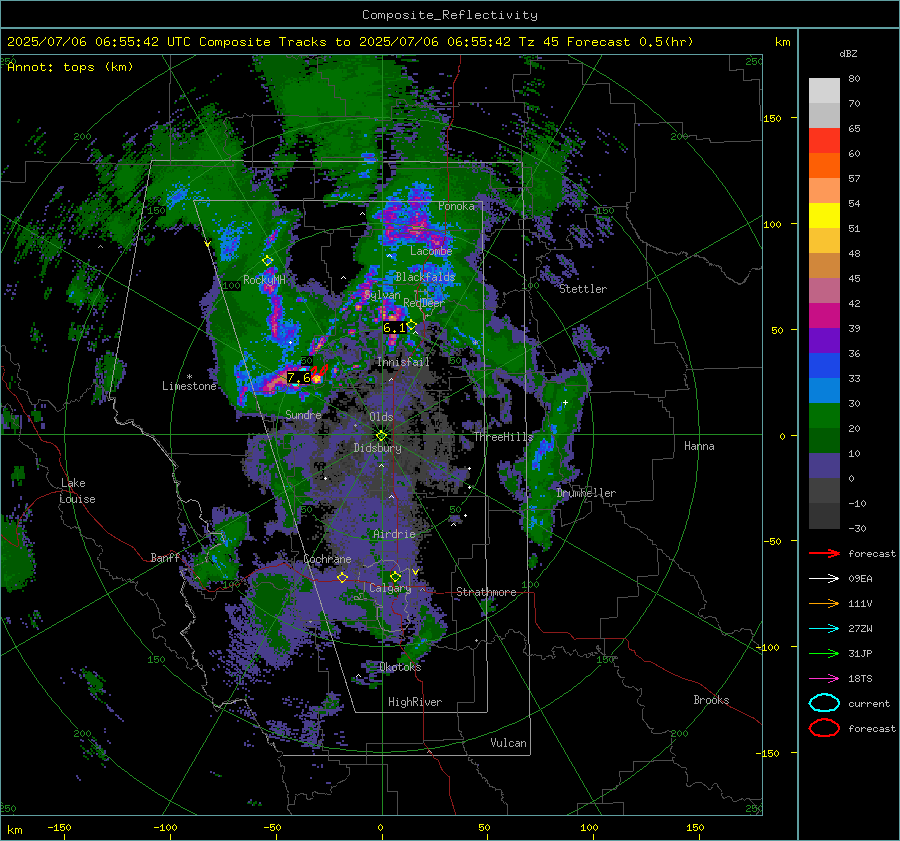900x841 pixels.
Task: Click the storm top label 7.6
Action: coord(298,377)
